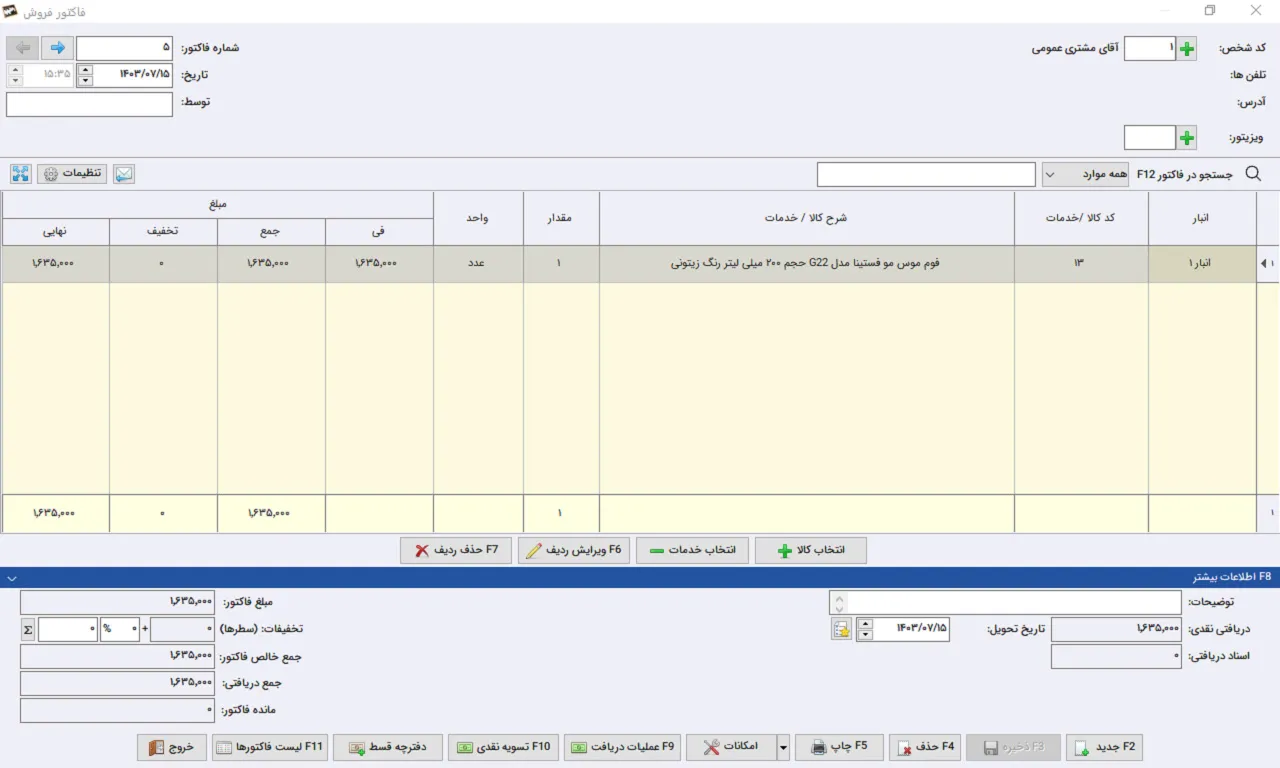Click F9 عملیات دریافت receipt operations
Screen dimensions: 1280x768
point(622,747)
